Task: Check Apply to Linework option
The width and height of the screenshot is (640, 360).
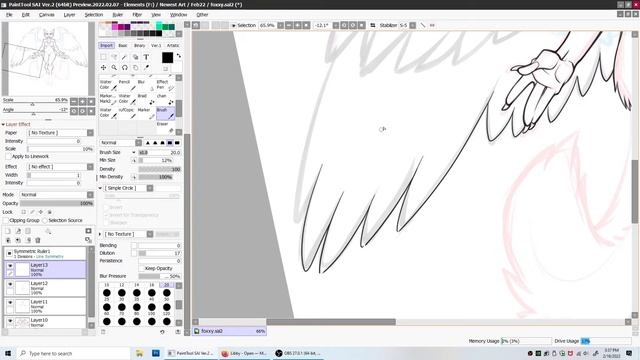Action: pos(8,156)
